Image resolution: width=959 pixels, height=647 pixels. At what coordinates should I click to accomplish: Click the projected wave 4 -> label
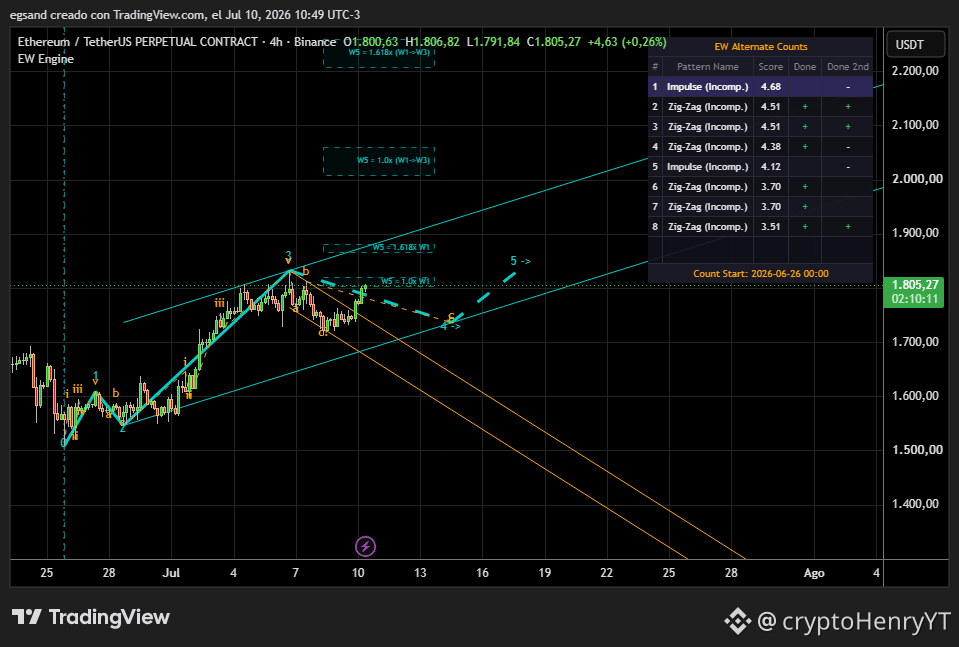450,327
